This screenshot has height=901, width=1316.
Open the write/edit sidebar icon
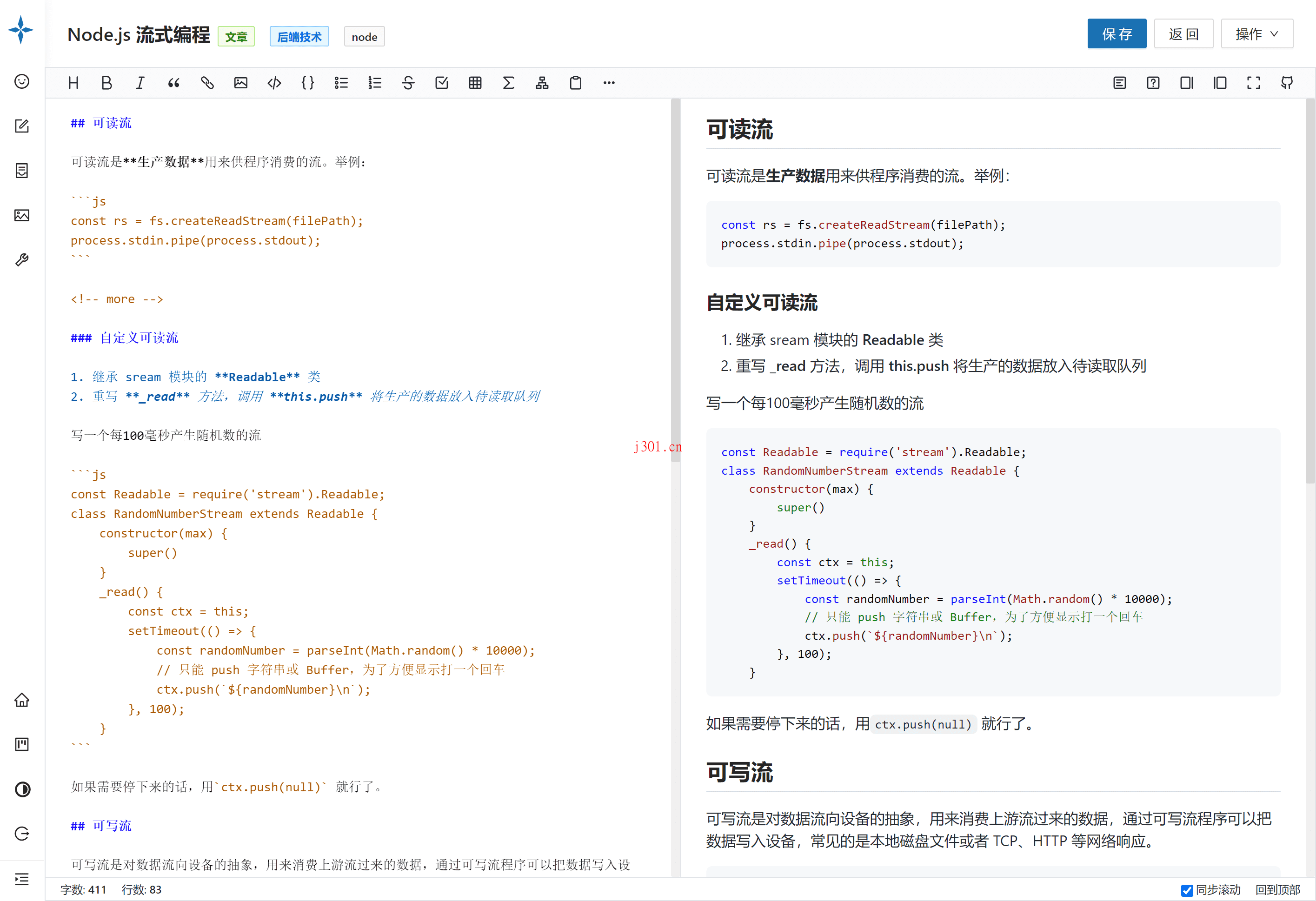21,126
